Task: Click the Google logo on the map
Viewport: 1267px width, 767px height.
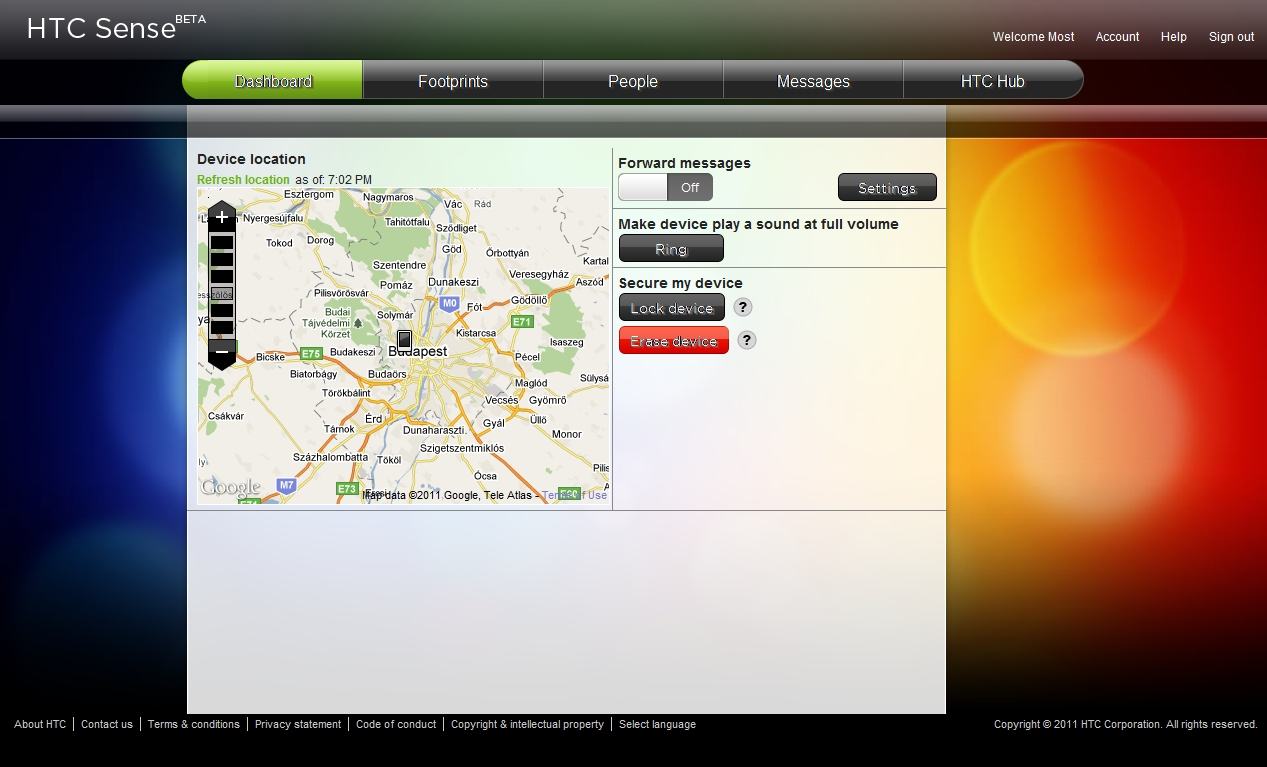Action: [230, 487]
